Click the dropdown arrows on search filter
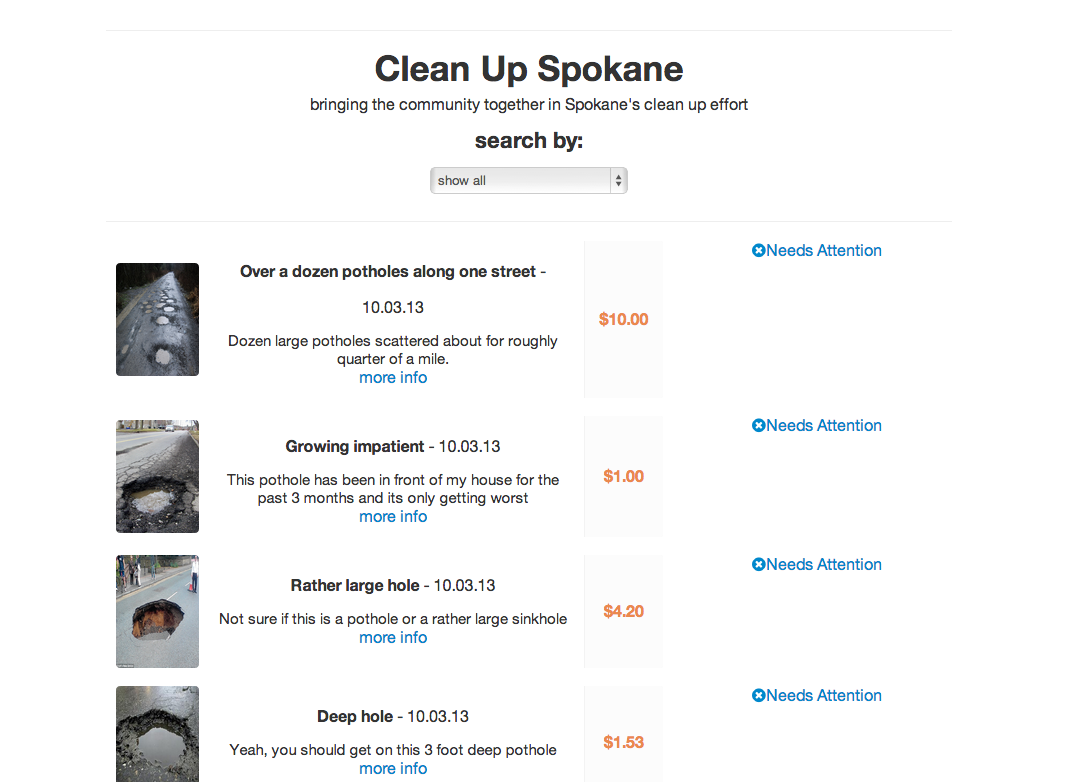The image size is (1079, 782). pos(618,181)
